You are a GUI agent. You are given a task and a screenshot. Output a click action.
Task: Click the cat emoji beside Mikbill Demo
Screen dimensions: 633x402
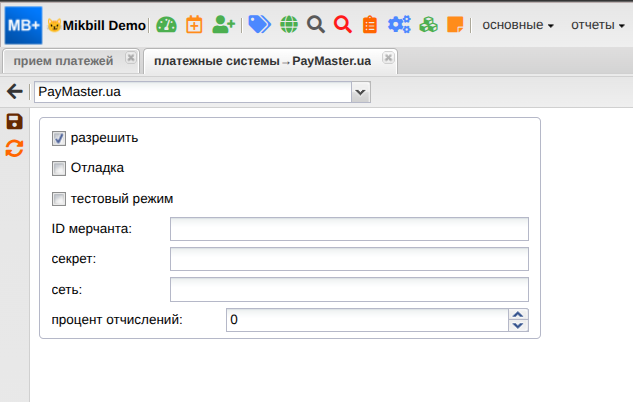[54, 25]
